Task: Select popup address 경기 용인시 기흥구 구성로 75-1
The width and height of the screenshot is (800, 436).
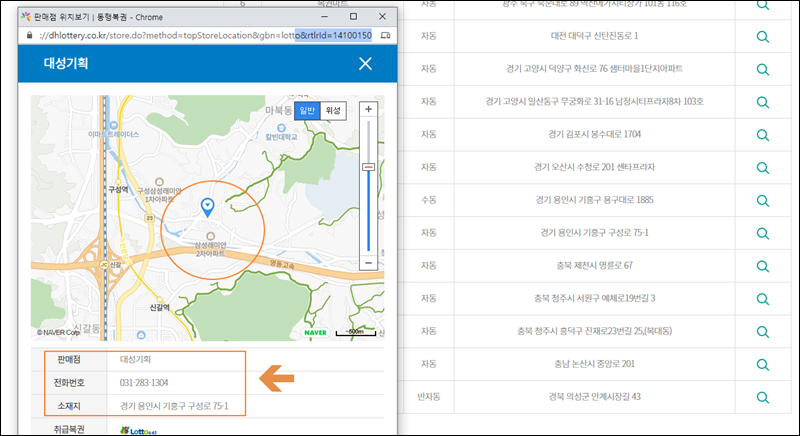Action: coord(174,406)
